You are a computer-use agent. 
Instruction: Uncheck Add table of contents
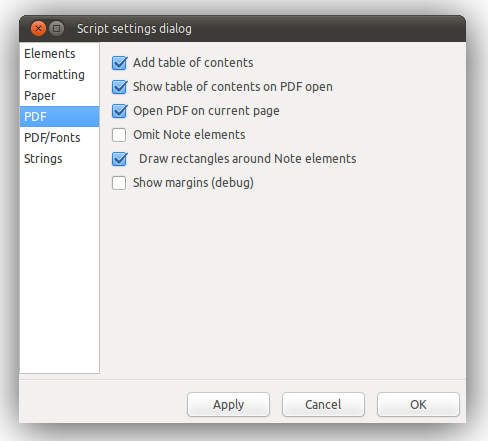click(119, 63)
